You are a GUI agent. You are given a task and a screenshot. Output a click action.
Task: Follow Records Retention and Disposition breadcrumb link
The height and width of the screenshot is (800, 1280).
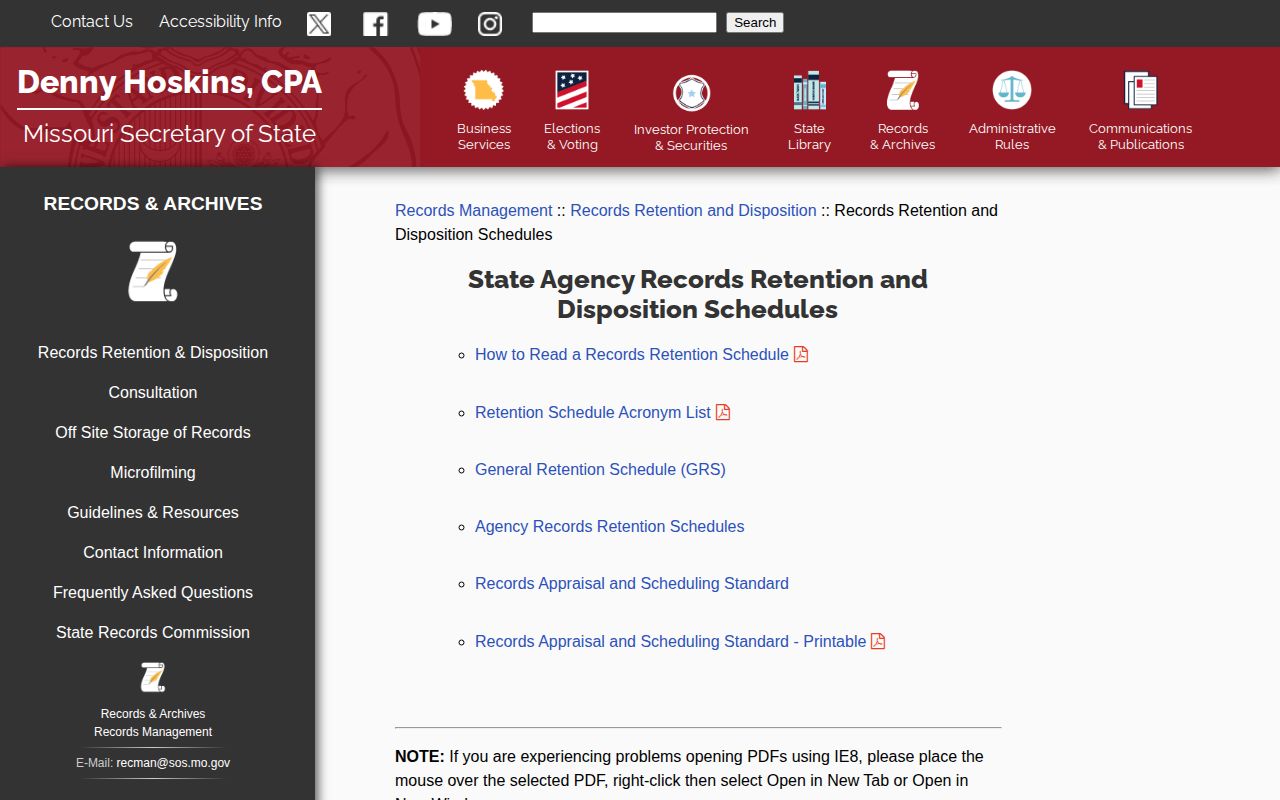(x=694, y=210)
